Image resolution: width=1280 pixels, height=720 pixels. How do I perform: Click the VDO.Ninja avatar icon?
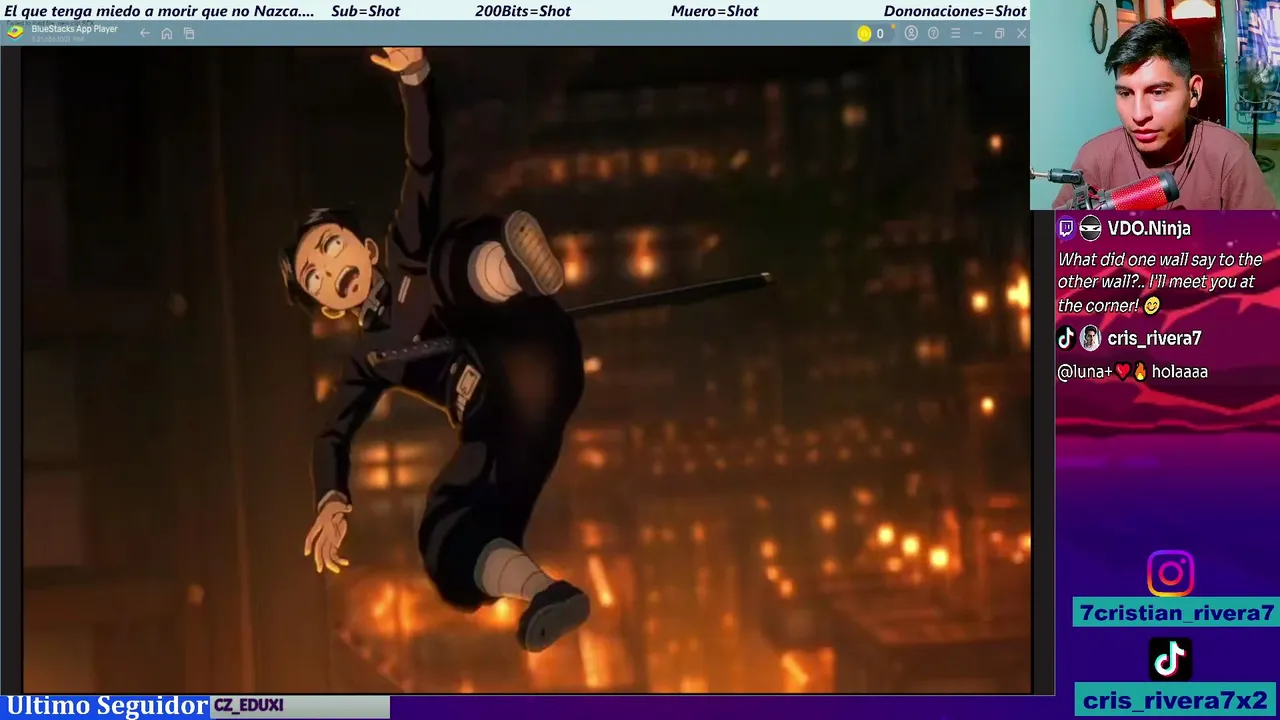click(x=1090, y=228)
